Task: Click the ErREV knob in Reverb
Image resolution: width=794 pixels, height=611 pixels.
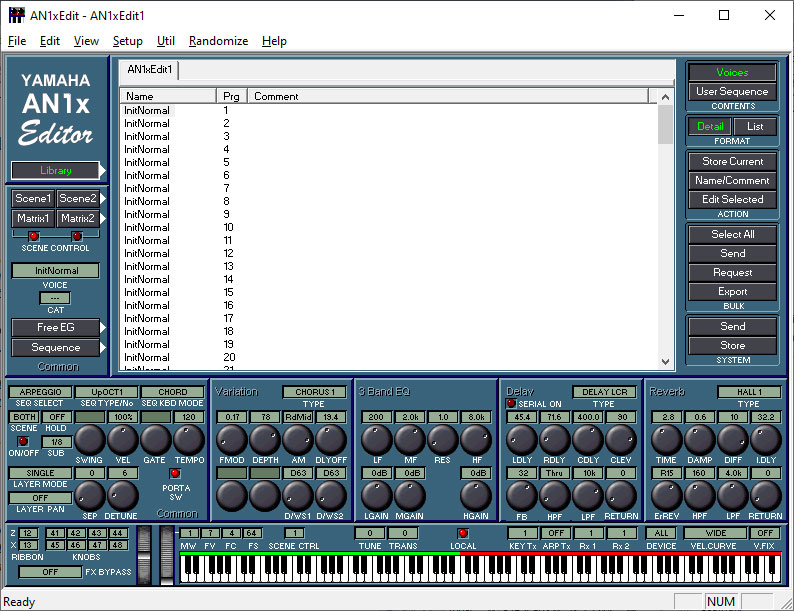Action: pos(666,496)
